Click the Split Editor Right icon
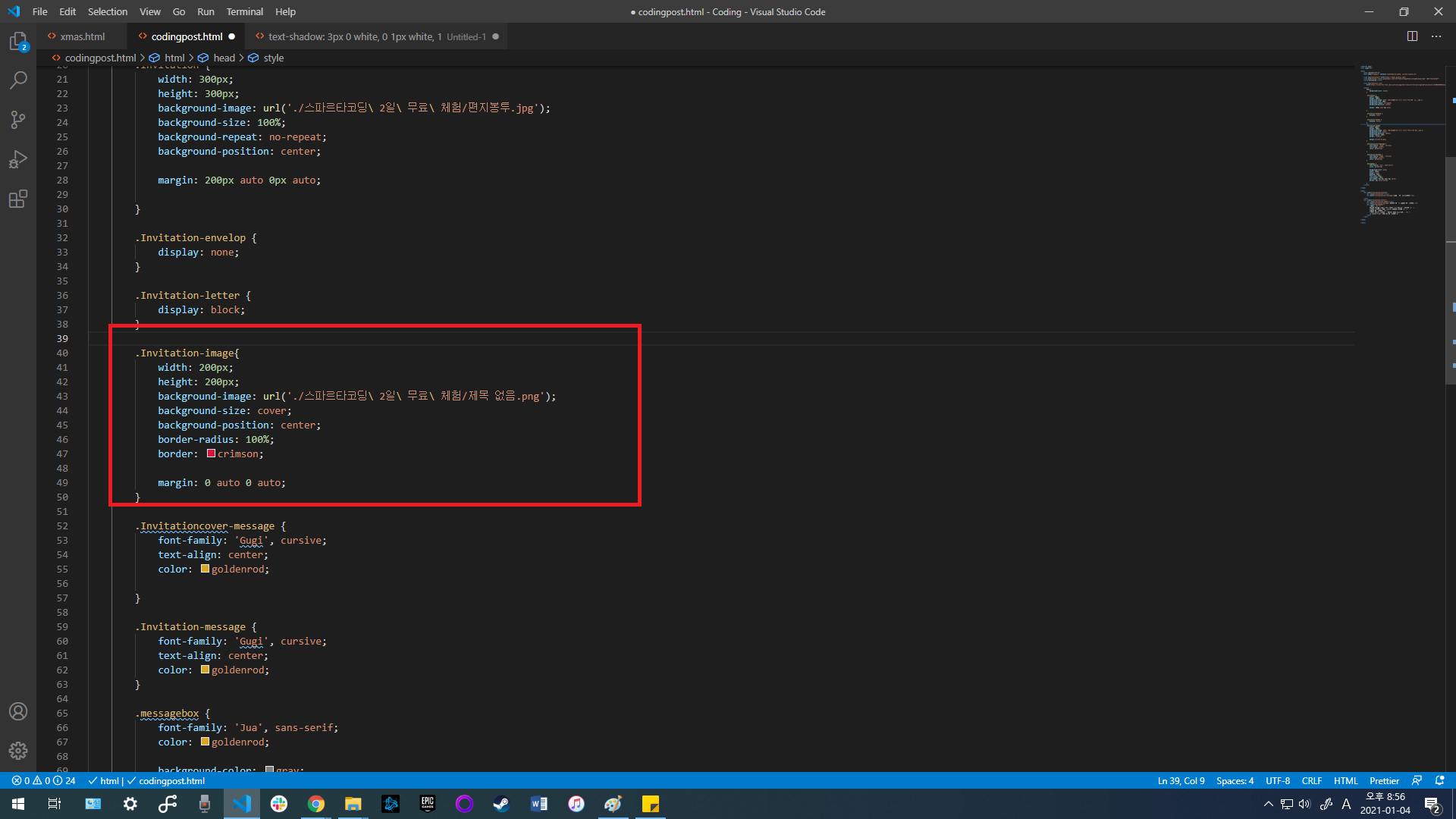 point(1412,36)
